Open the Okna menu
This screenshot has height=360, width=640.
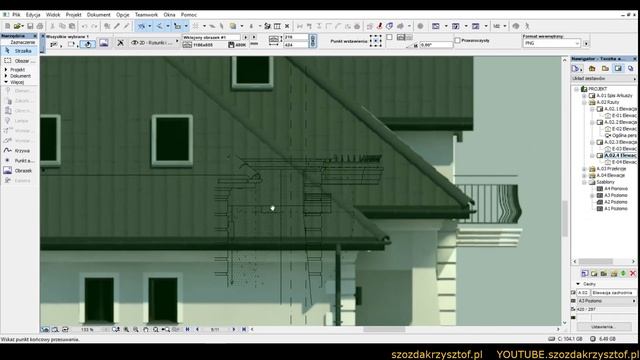click(169, 15)
